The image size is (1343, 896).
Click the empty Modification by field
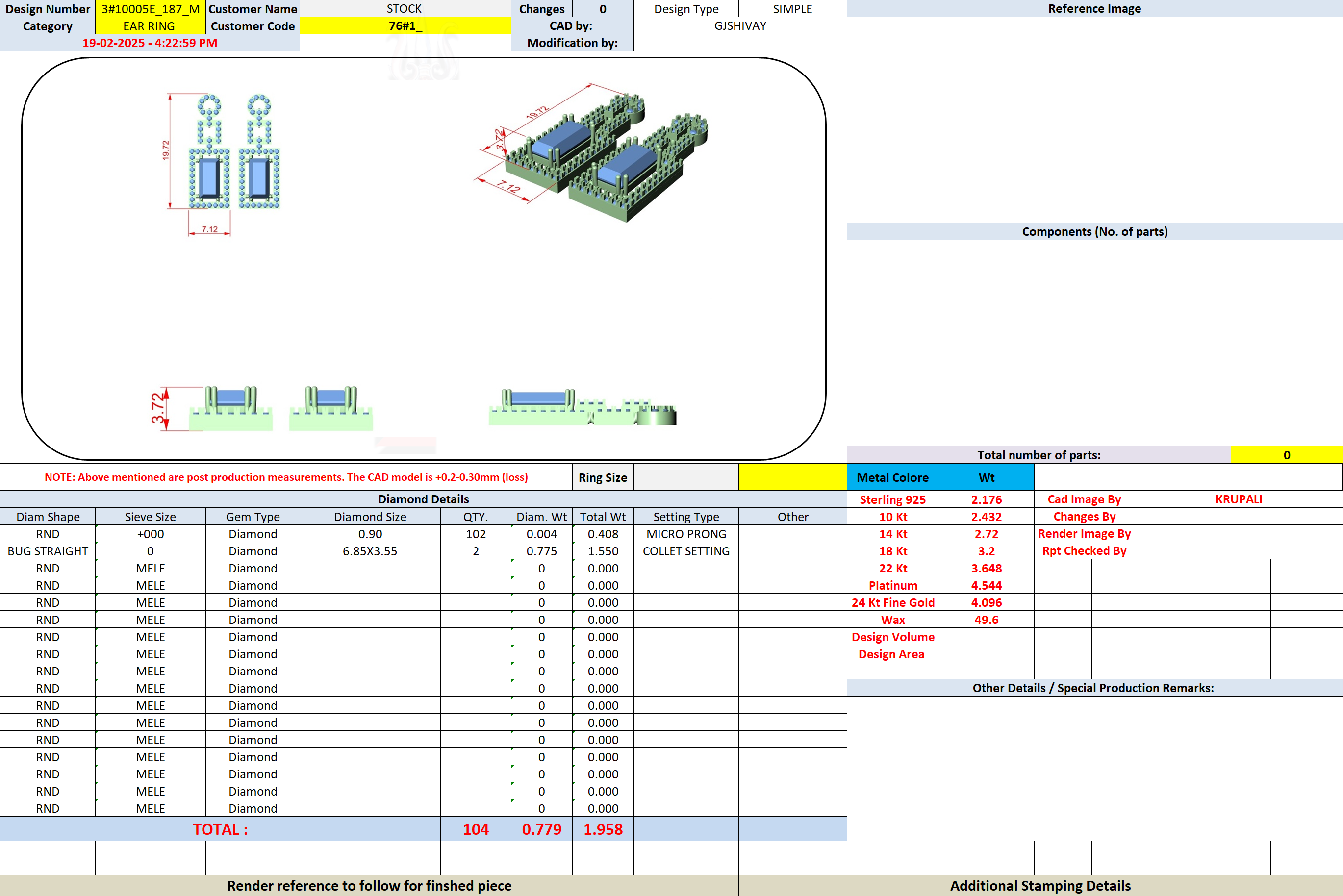point(740,43)
